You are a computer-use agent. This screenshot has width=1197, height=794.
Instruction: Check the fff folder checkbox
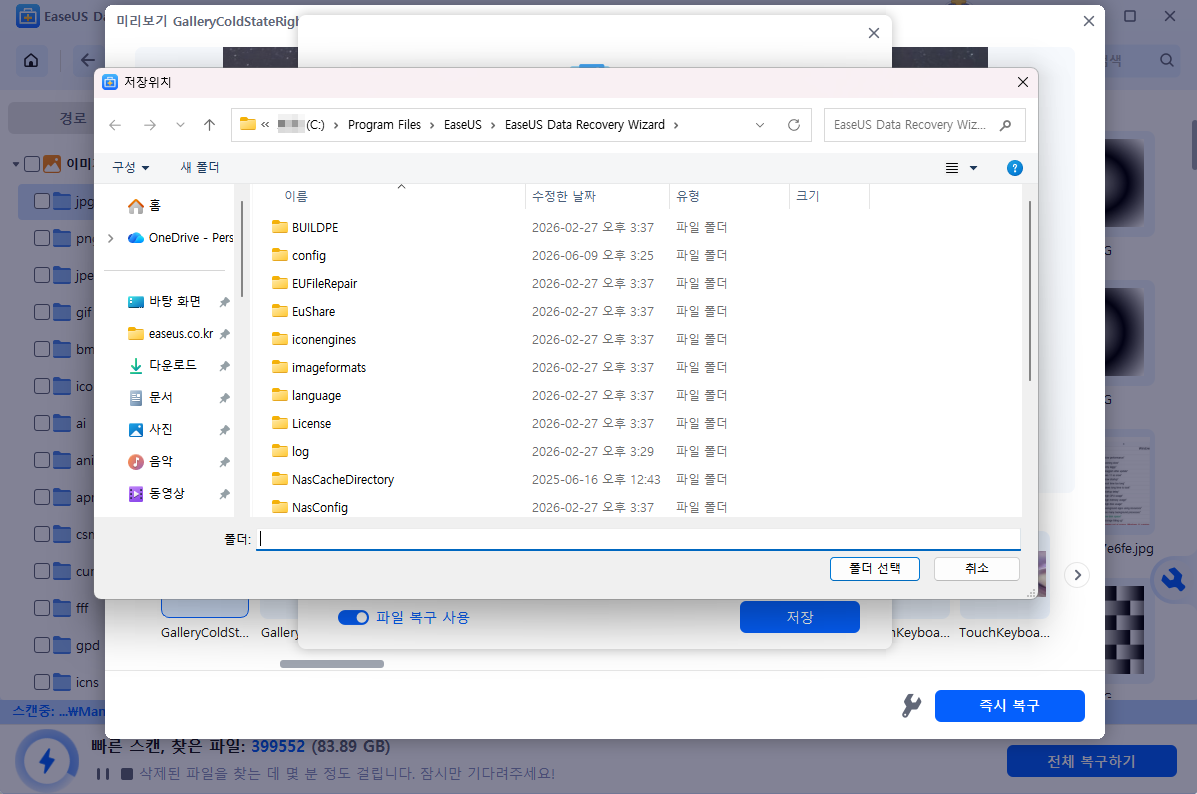pyautogui.click(x=42, y=608)
